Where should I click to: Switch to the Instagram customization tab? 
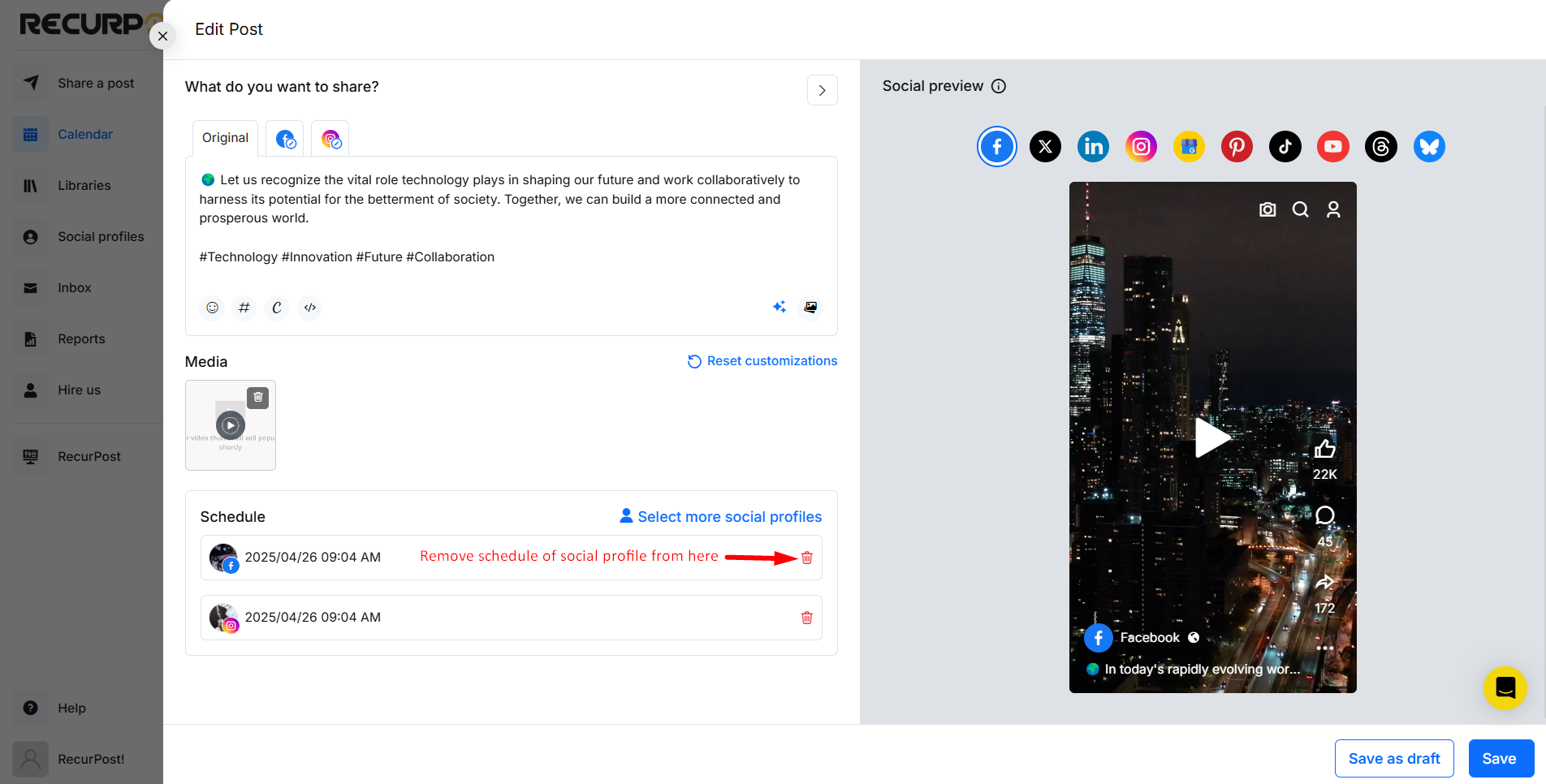point(330,139)
